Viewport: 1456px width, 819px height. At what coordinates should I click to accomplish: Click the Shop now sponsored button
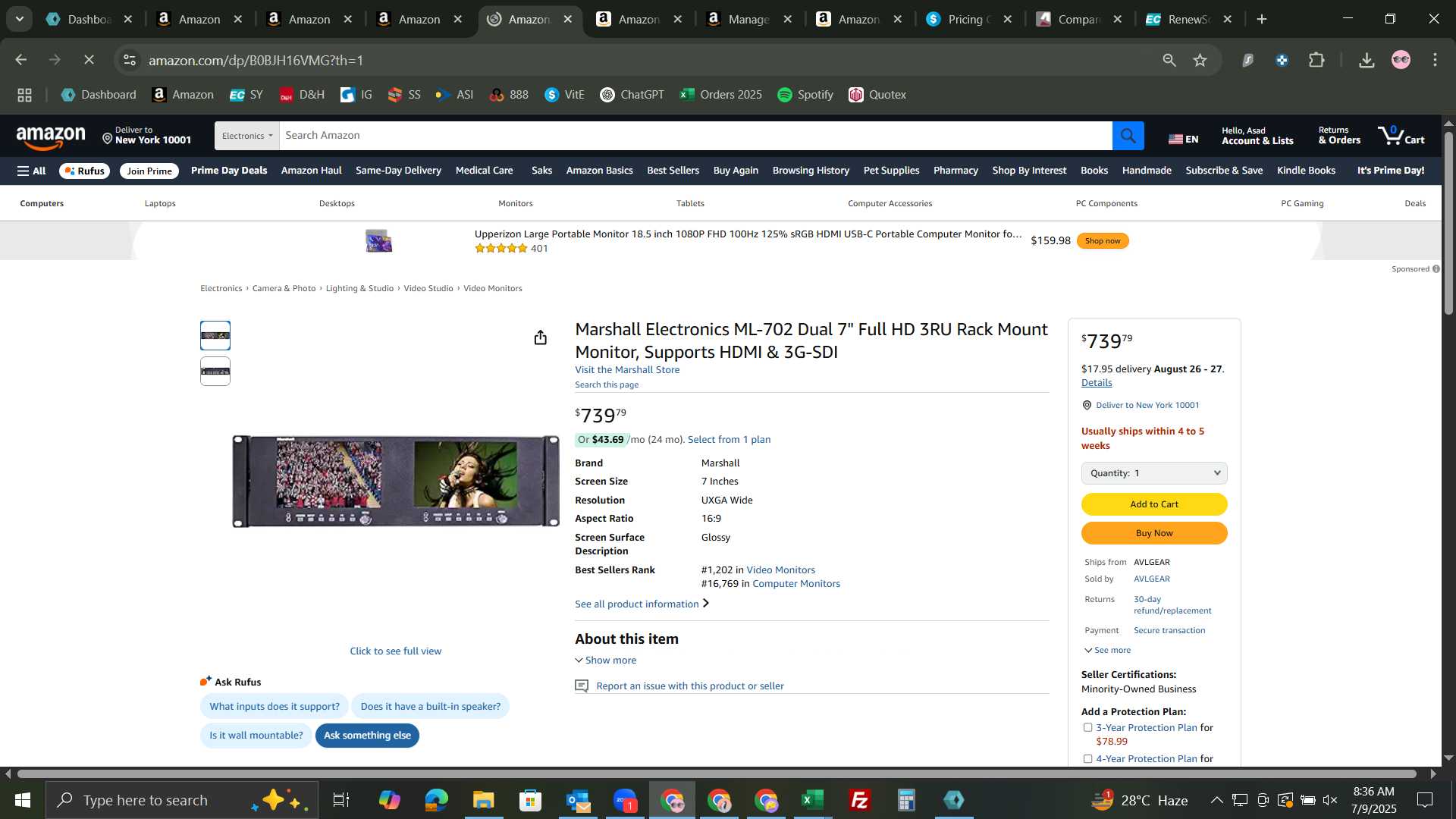[x=1103, y=241]
